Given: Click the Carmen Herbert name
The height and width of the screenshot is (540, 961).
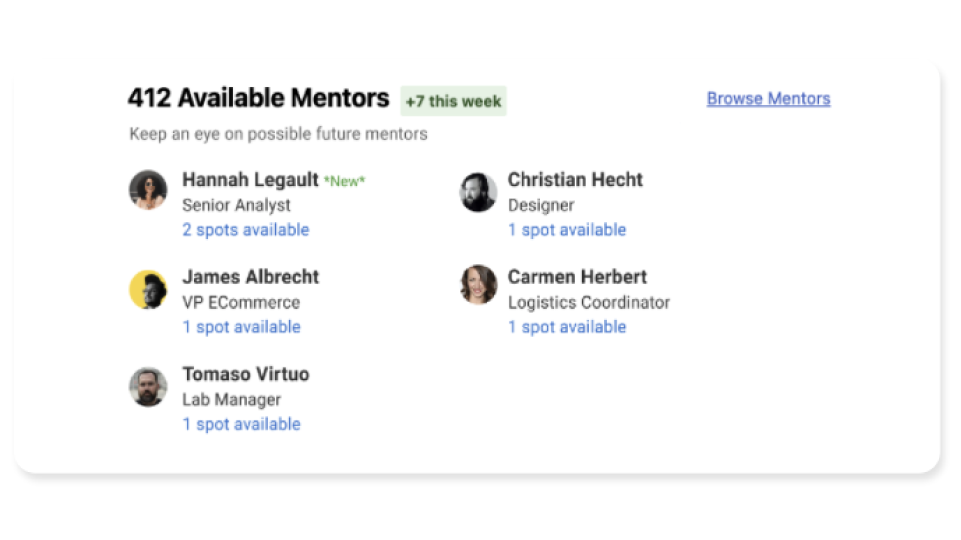Looking at the screenshot, I should coord(577,276).
